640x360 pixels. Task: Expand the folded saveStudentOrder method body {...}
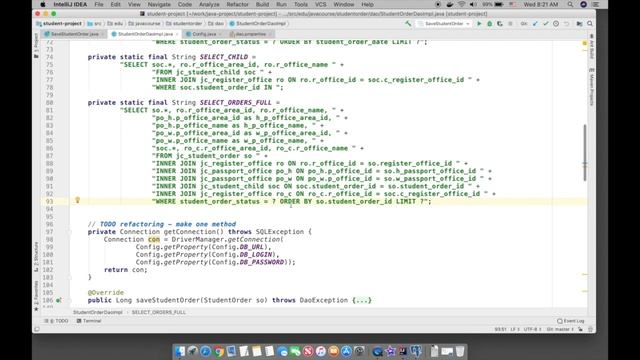pos(362,300)
